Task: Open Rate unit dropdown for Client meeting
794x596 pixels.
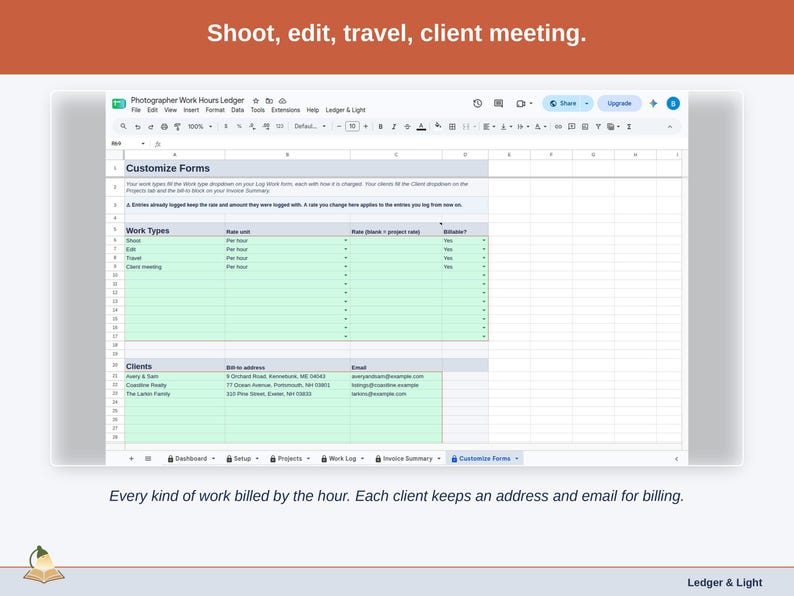Action: click(x=346, y=267)
